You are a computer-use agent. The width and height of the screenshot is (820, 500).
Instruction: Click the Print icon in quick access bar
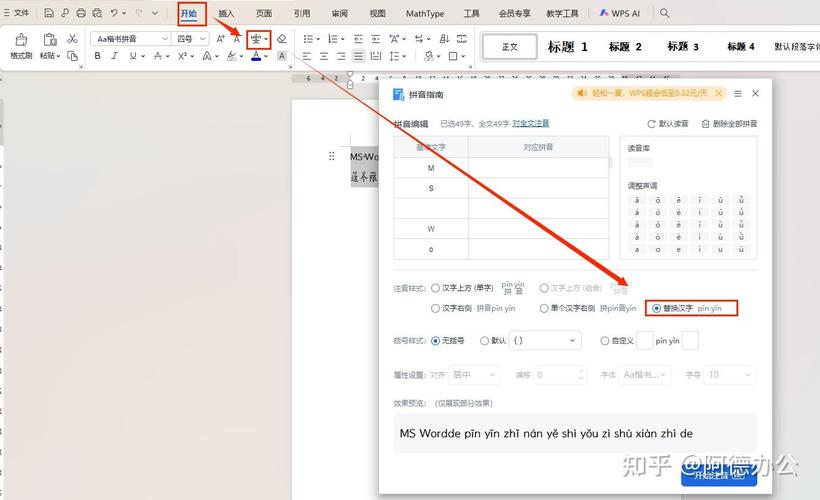[x=81, y=13]
